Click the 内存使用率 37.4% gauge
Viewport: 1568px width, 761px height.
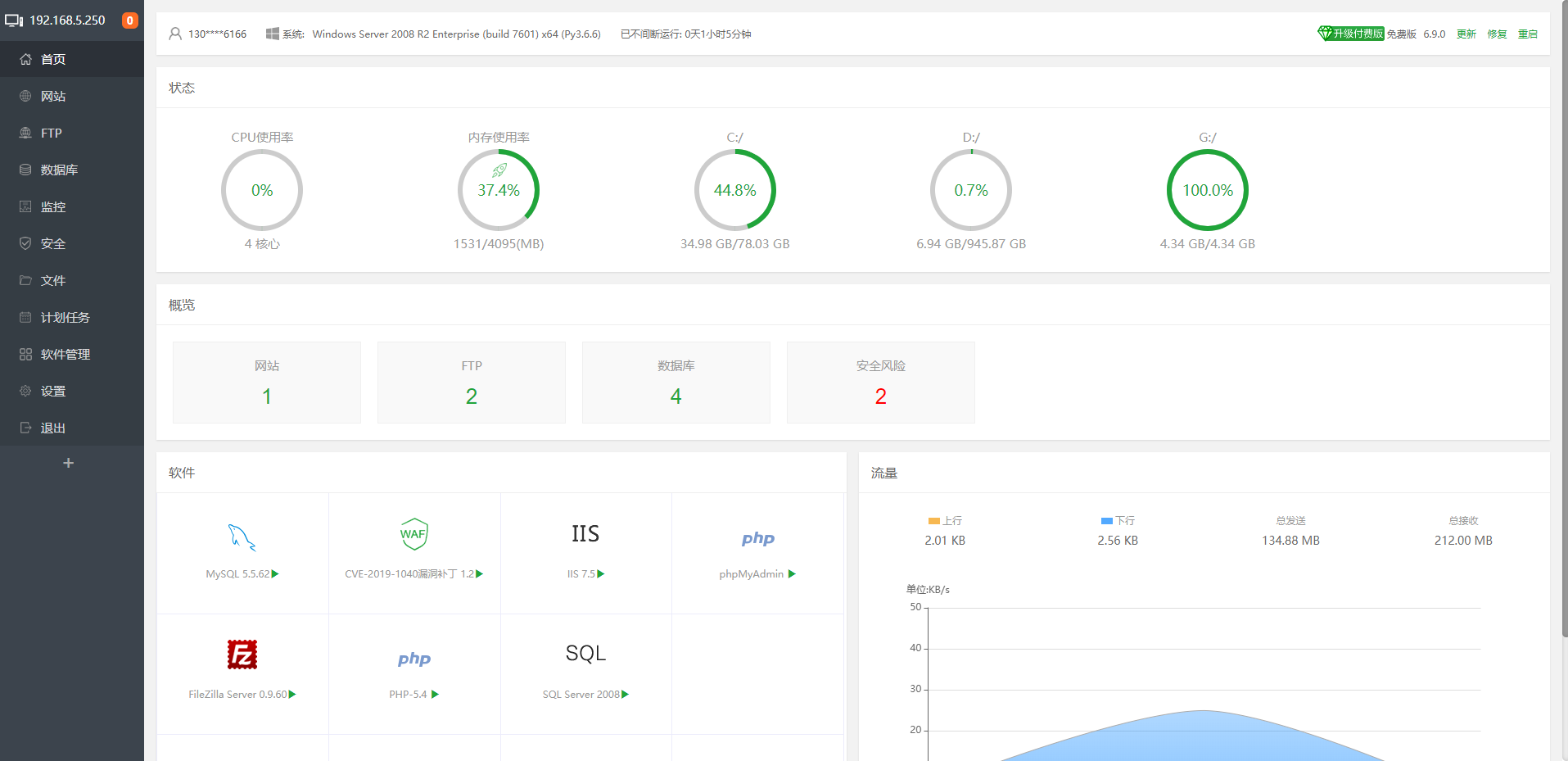click(499, 190)
